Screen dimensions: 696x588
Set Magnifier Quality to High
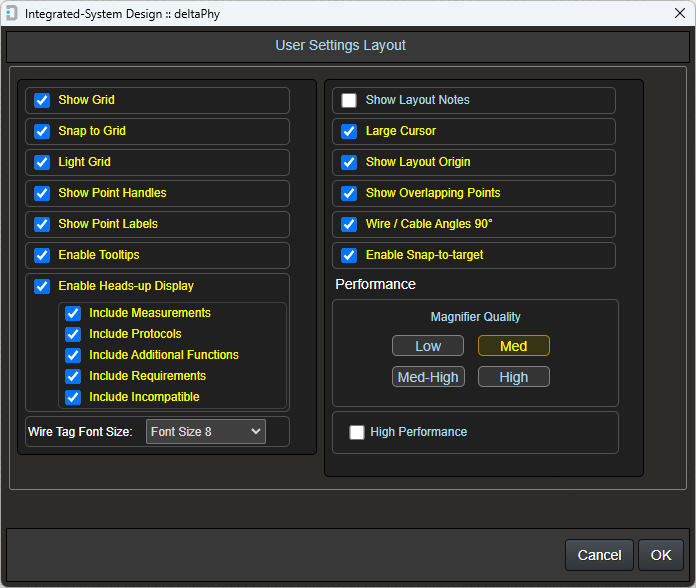[x=514, y=377]
